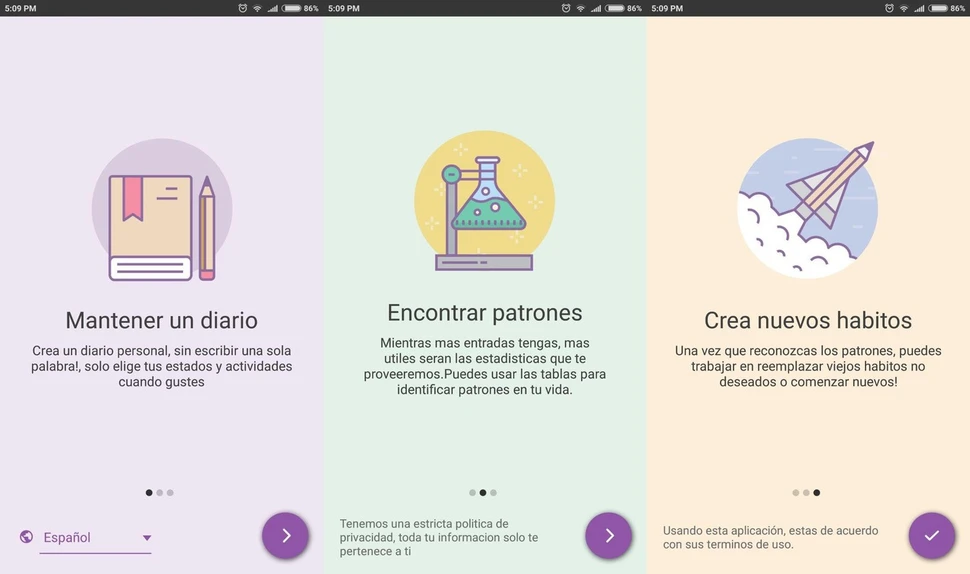Viewport: 970px width, 574px height.
Task: Tap the 'Crea nuevos habitos' heading
Action: pos(808,321)
